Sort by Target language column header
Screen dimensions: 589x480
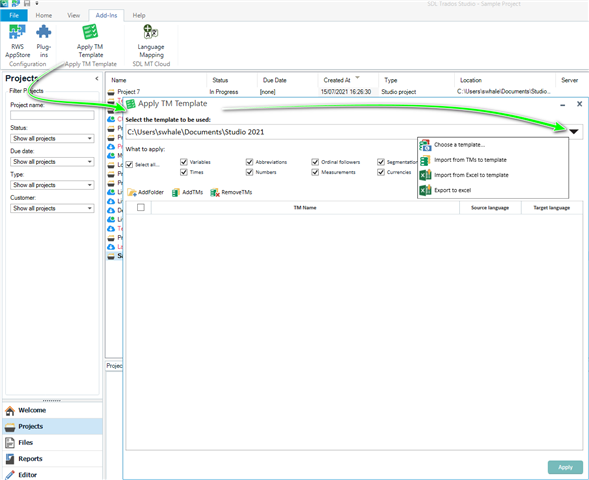pyautogui.click(x=552, y=208)
